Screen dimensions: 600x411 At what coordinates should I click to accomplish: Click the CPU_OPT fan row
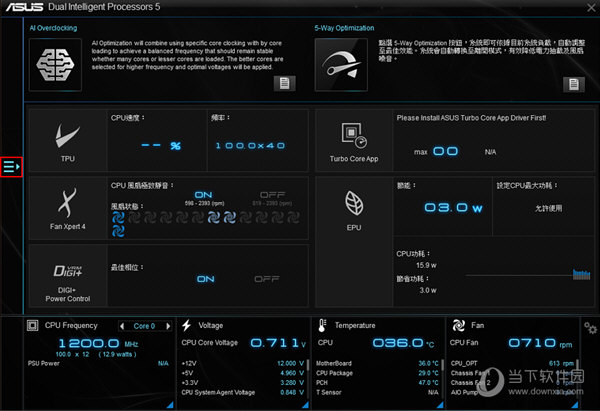tap(512, 363)
